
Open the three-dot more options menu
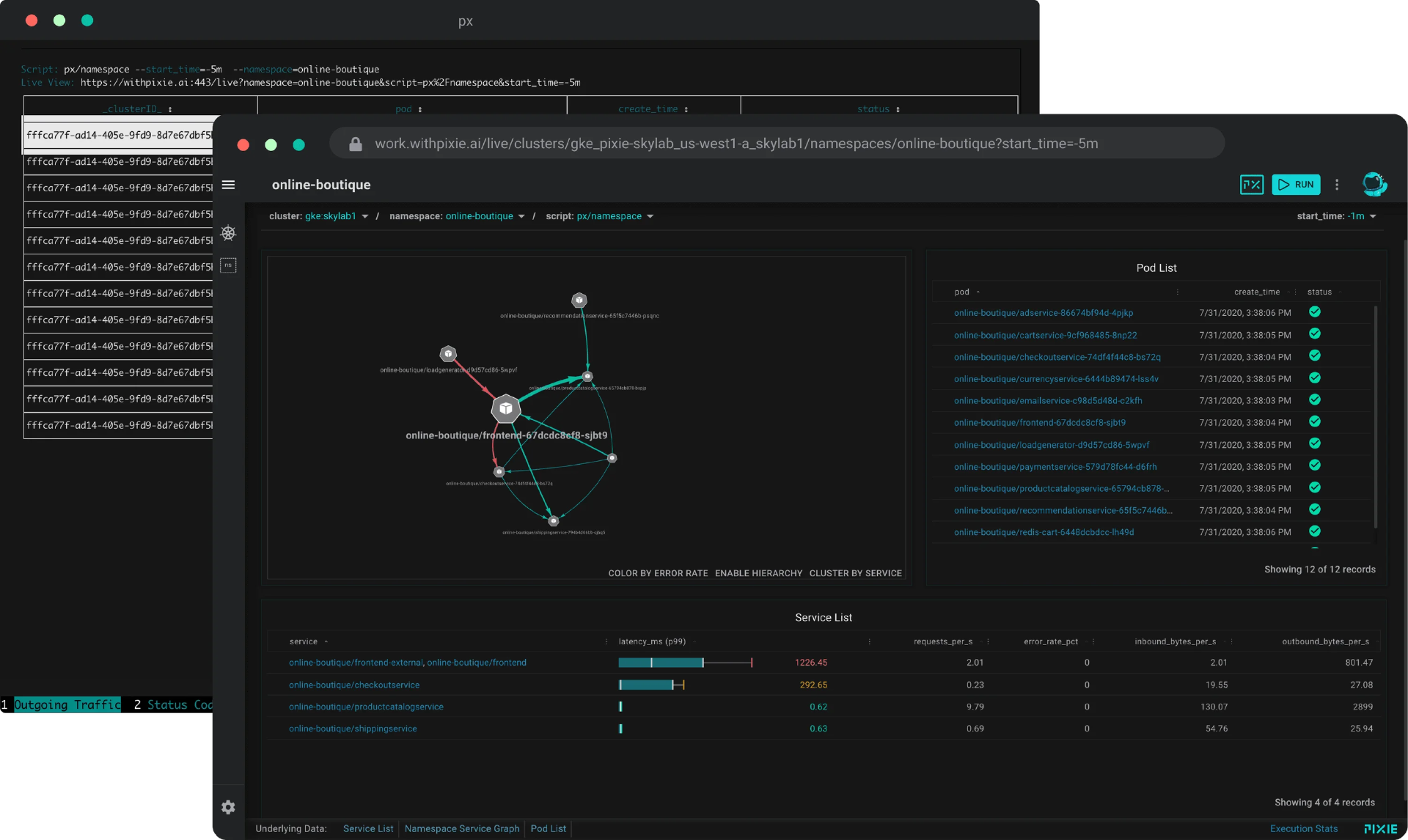pyautogui.click(x=1337, y=185)
